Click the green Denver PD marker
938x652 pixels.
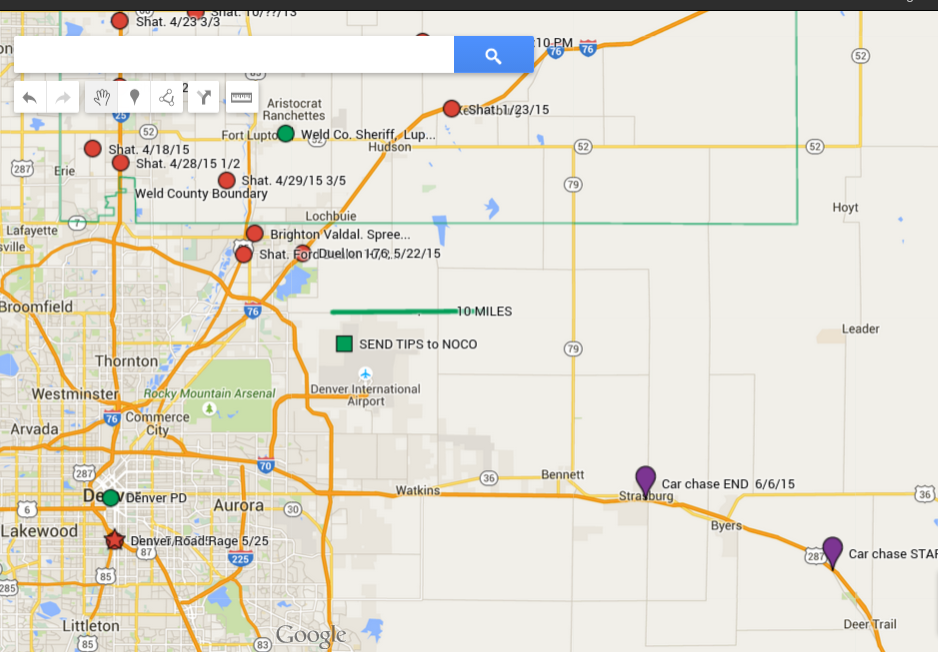pyautogui.click(x=111, y=498)
